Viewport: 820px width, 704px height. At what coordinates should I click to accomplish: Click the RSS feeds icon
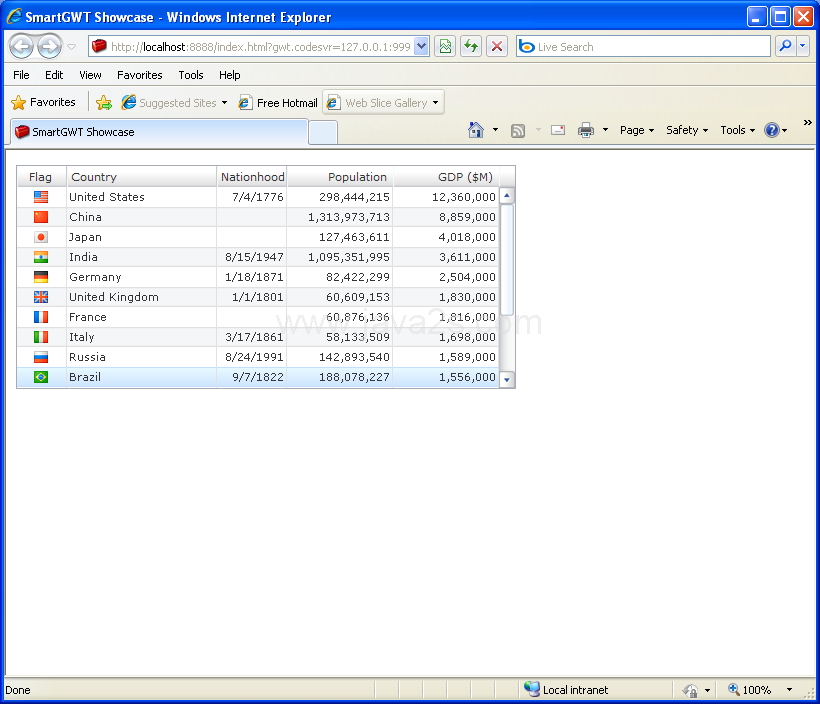pos(518,130)
